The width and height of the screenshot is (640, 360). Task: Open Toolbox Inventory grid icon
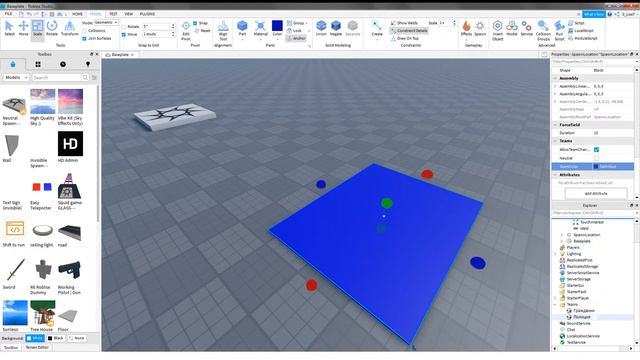coord(38,64)
